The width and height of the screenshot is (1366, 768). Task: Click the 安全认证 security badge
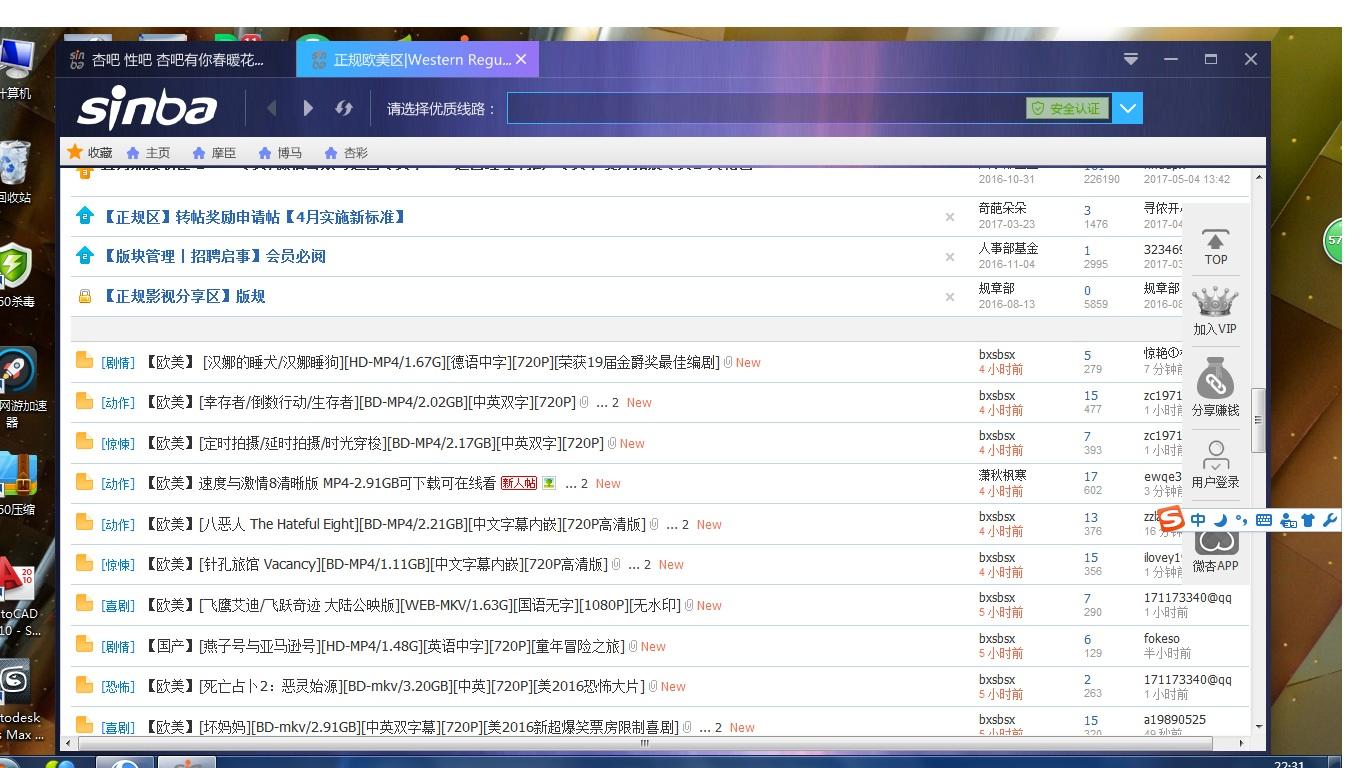pos(1067,108)
